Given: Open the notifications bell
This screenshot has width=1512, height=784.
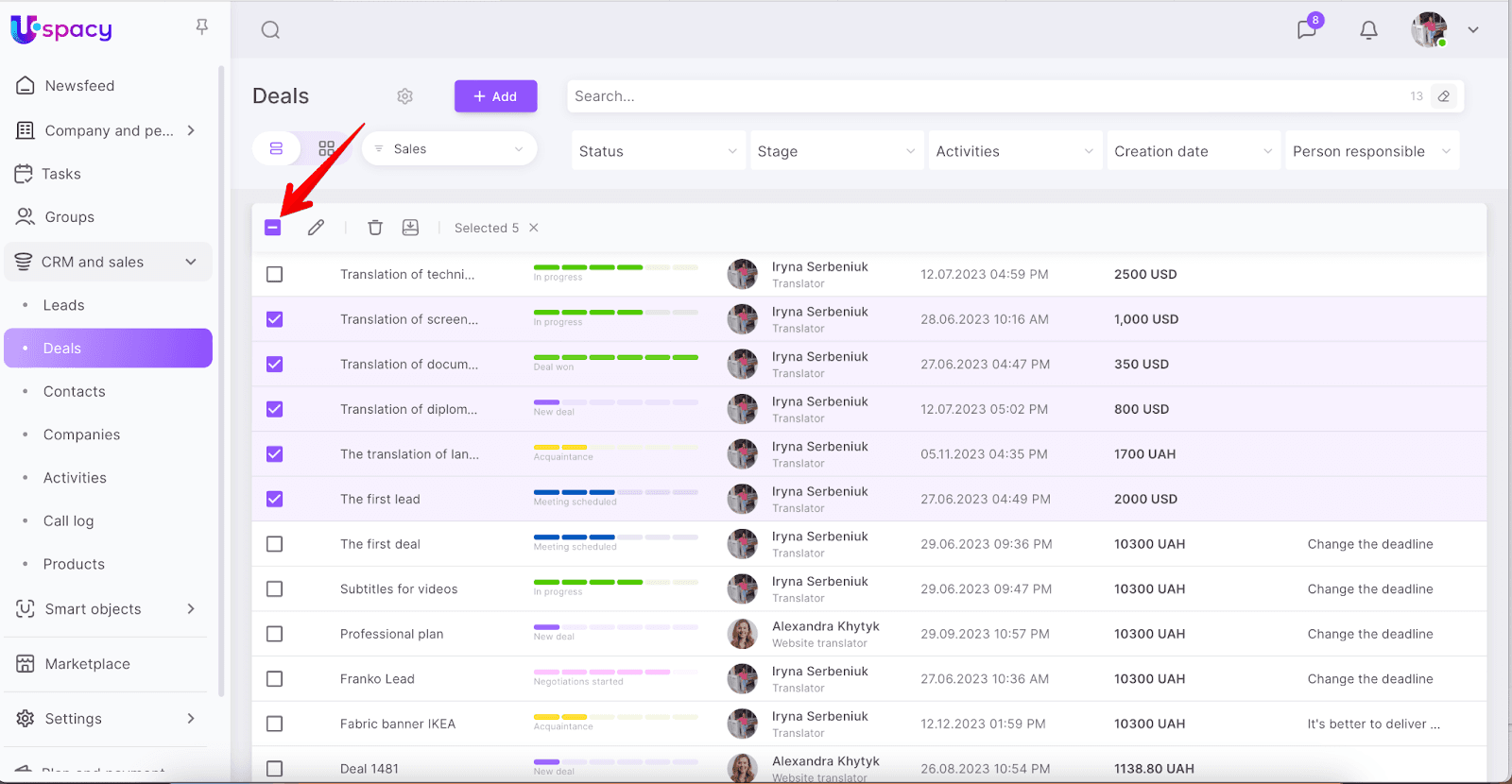Looking at the screenshot, I should (1368, 30).
